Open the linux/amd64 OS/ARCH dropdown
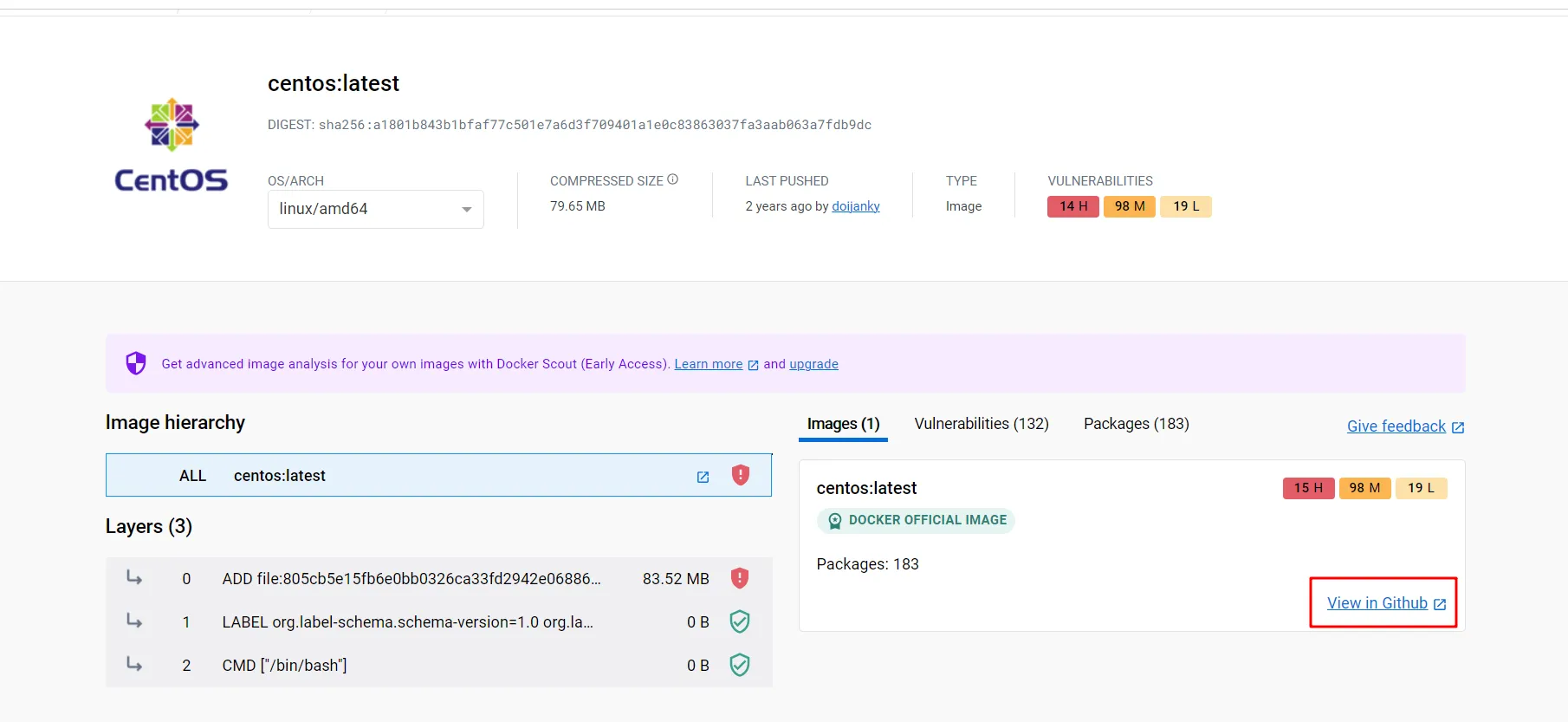The height and width of the screenshot is (722, 1568). 376,209
